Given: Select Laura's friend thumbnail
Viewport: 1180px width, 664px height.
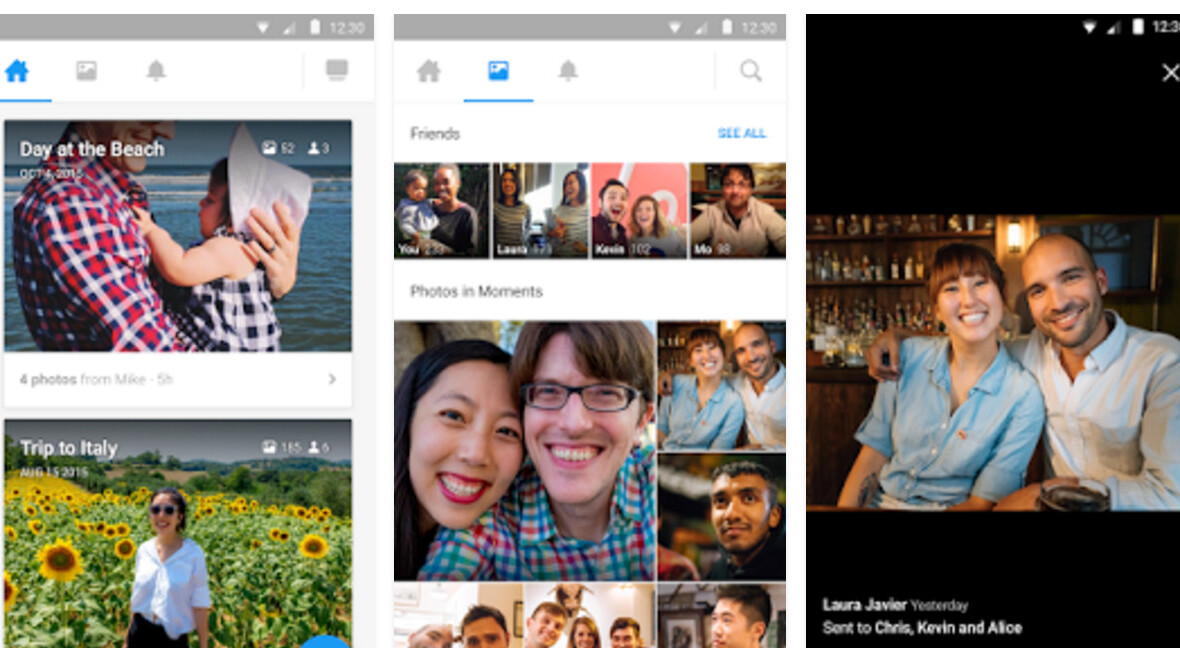Looking at the screenshot, I should pyautogui.click(x=540, y=211).
